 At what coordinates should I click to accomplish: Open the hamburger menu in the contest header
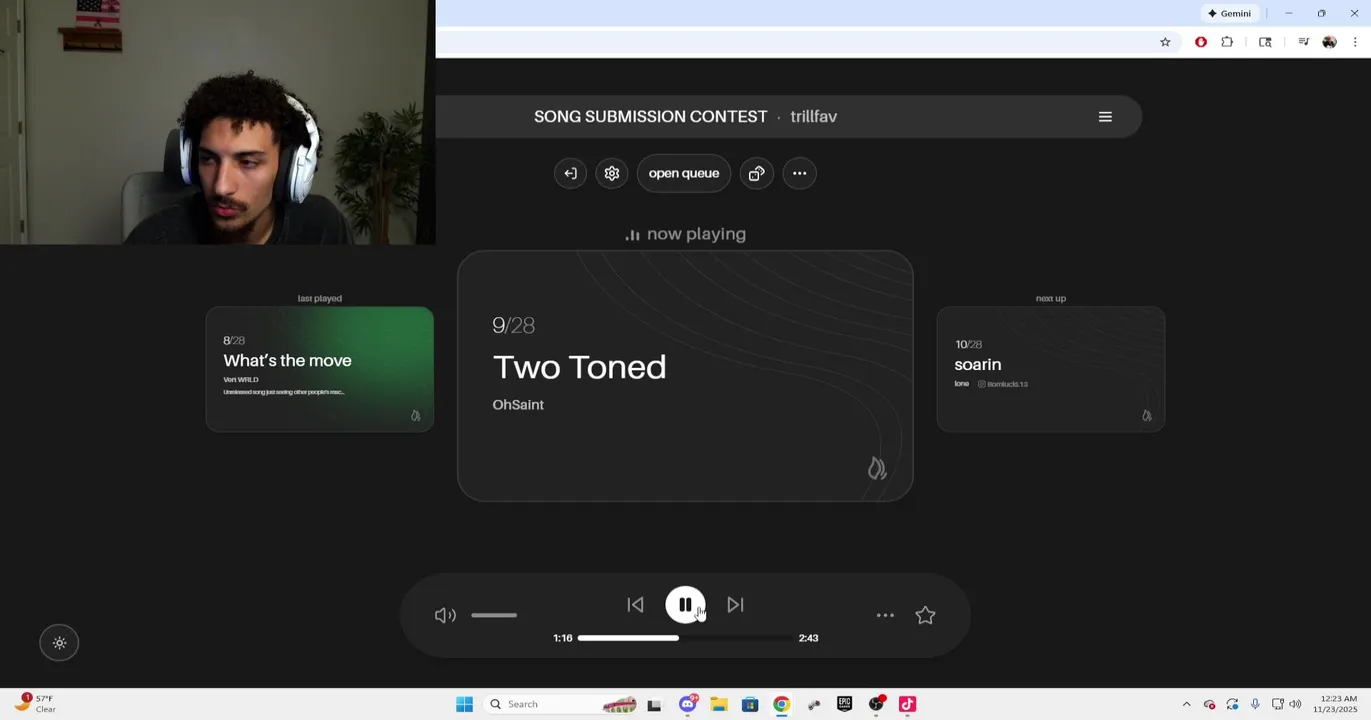point(1105,117)
